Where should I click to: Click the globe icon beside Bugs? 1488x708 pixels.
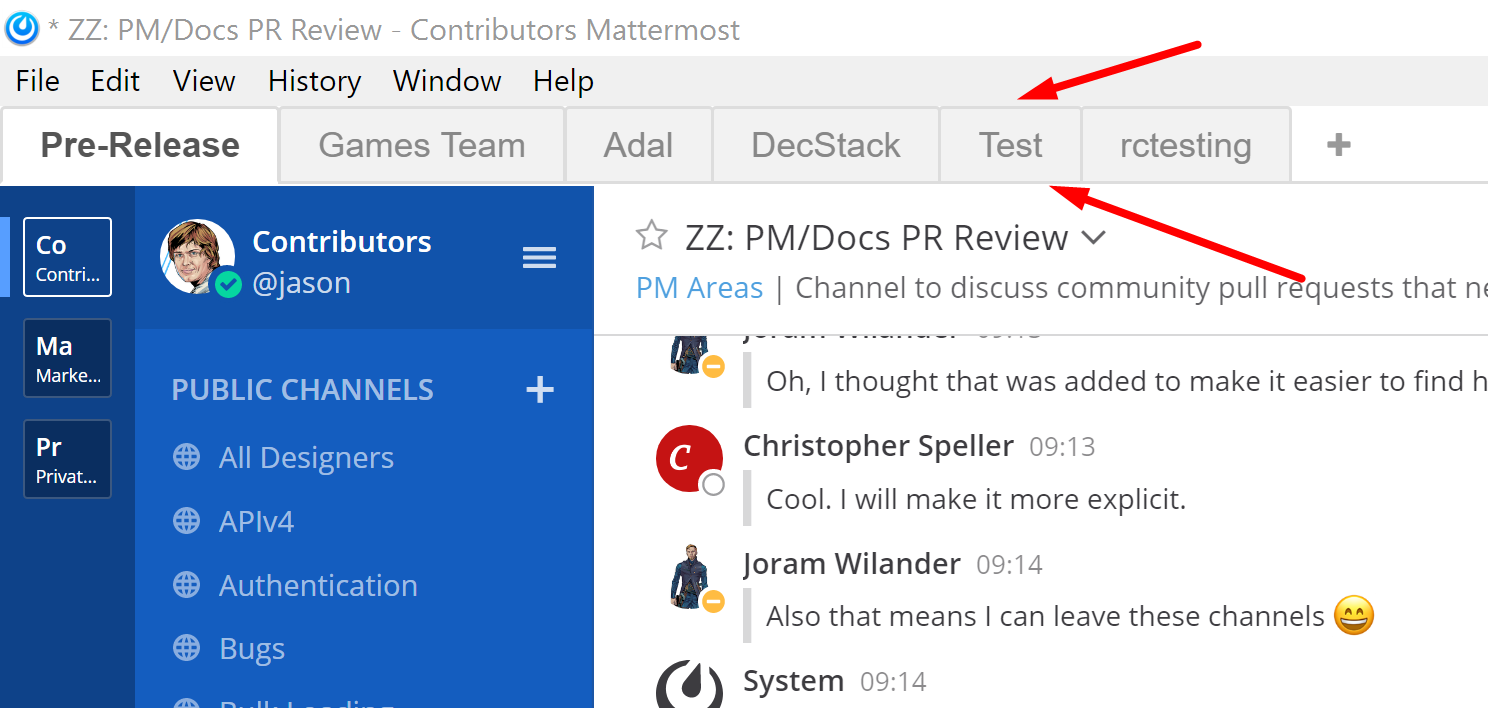(186, 649)
